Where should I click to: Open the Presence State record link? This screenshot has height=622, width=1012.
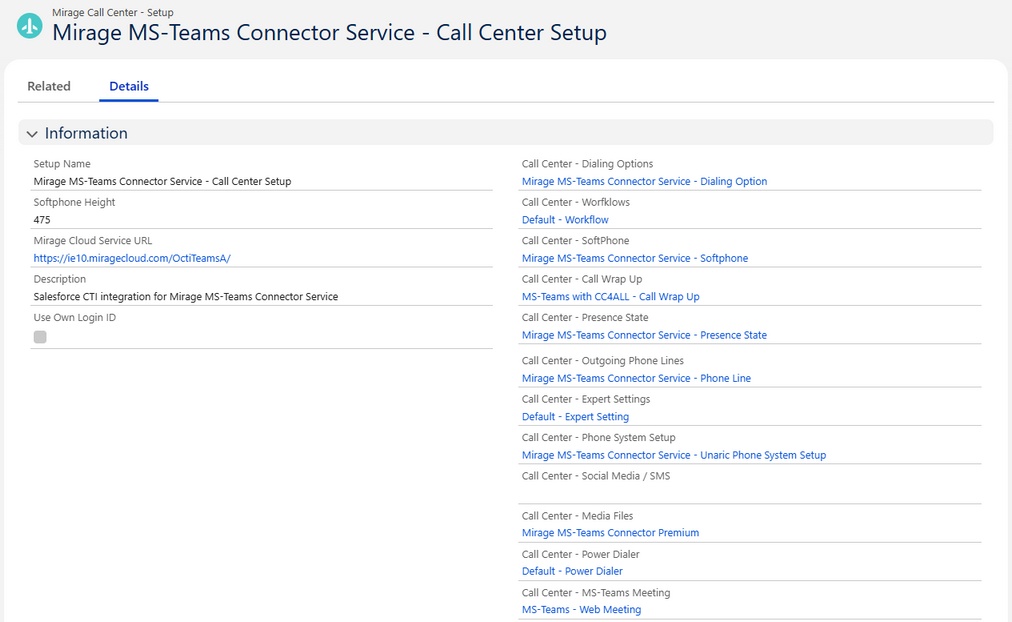click(x=645, y=335)
